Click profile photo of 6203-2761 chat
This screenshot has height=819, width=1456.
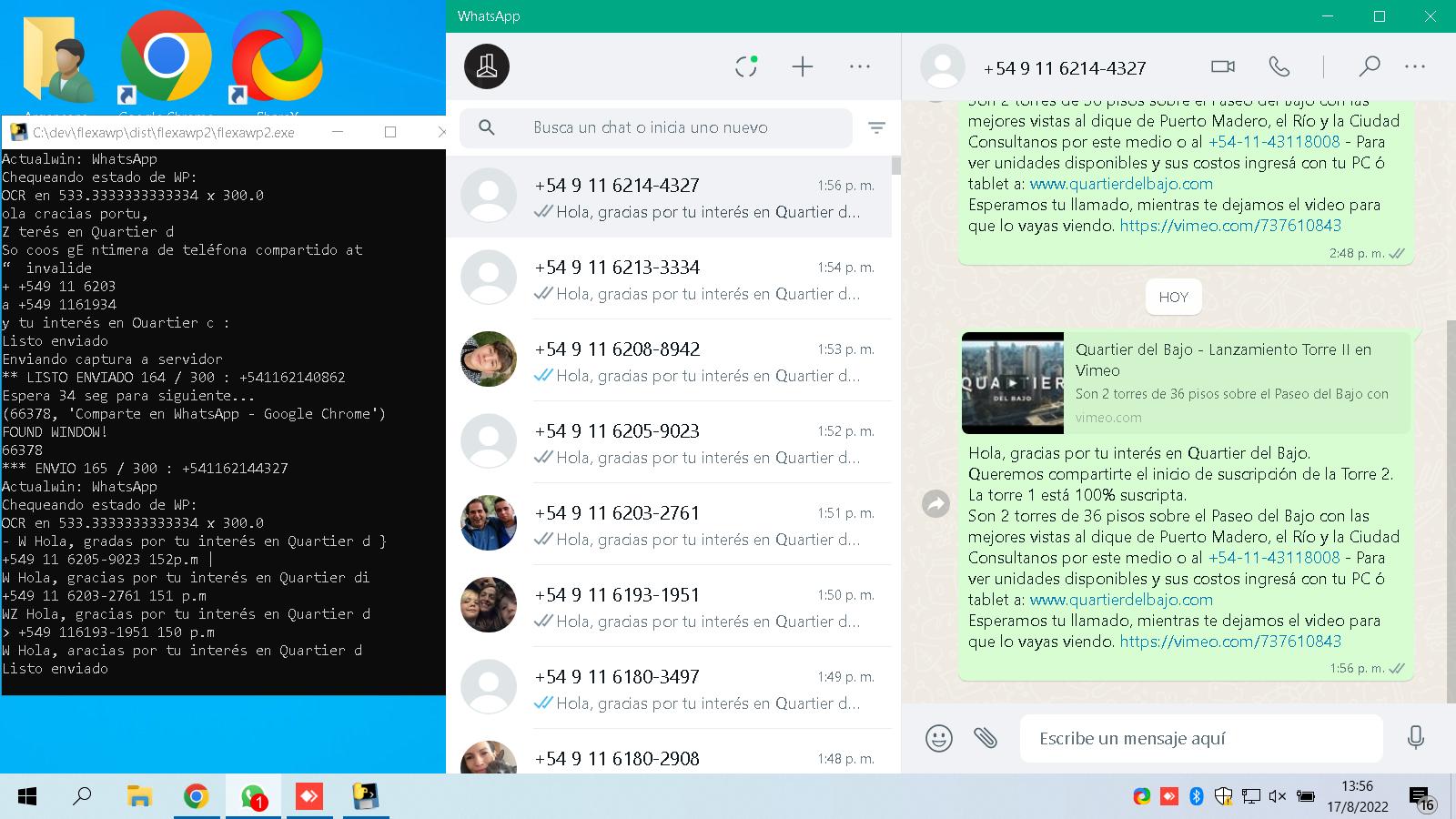point(489,523)
